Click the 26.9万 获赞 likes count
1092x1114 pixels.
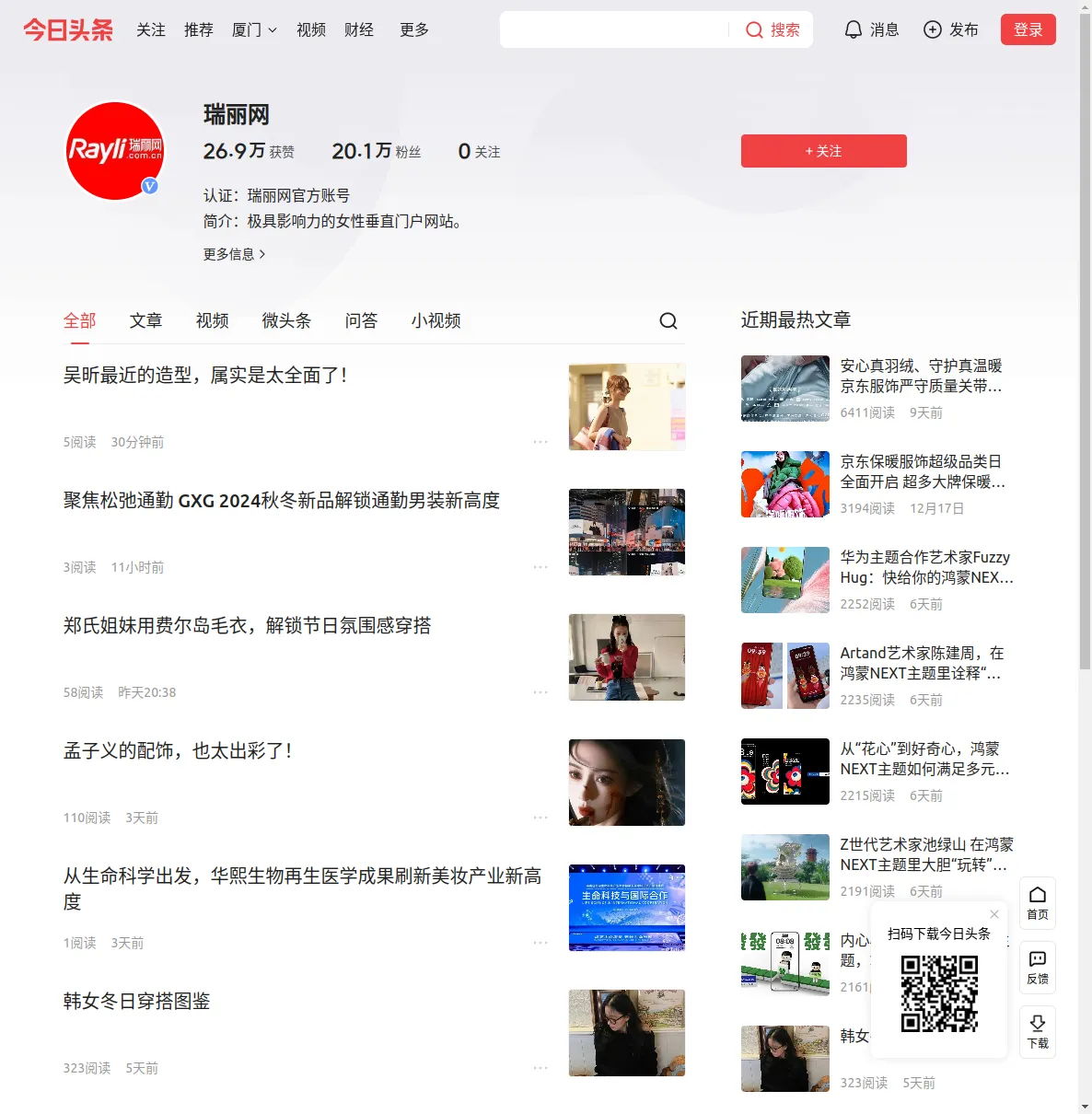point(249,151)
